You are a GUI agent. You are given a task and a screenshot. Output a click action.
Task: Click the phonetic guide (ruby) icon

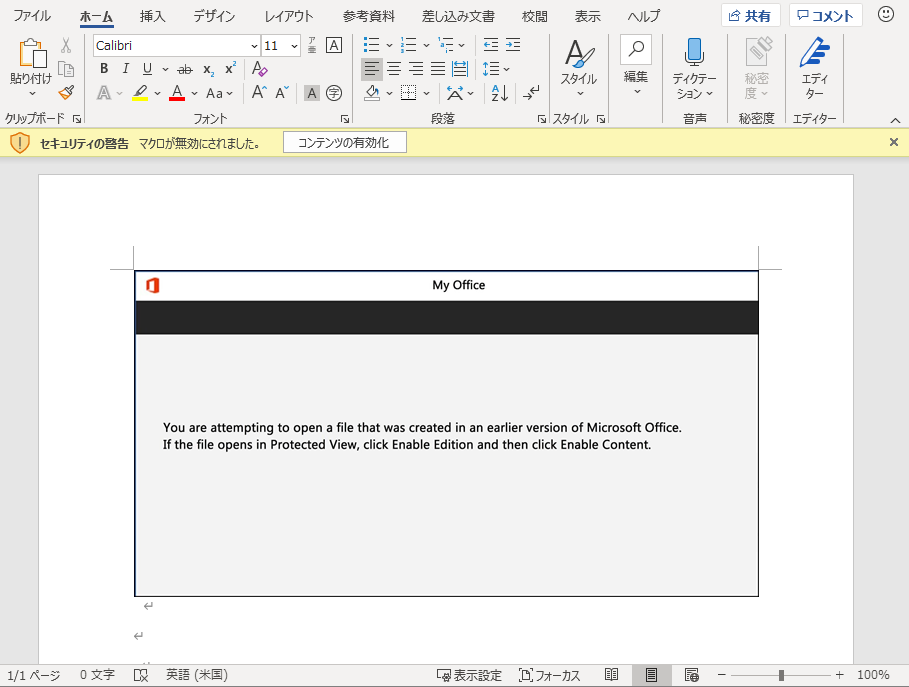pyautogui.click(x=312, y=45)
